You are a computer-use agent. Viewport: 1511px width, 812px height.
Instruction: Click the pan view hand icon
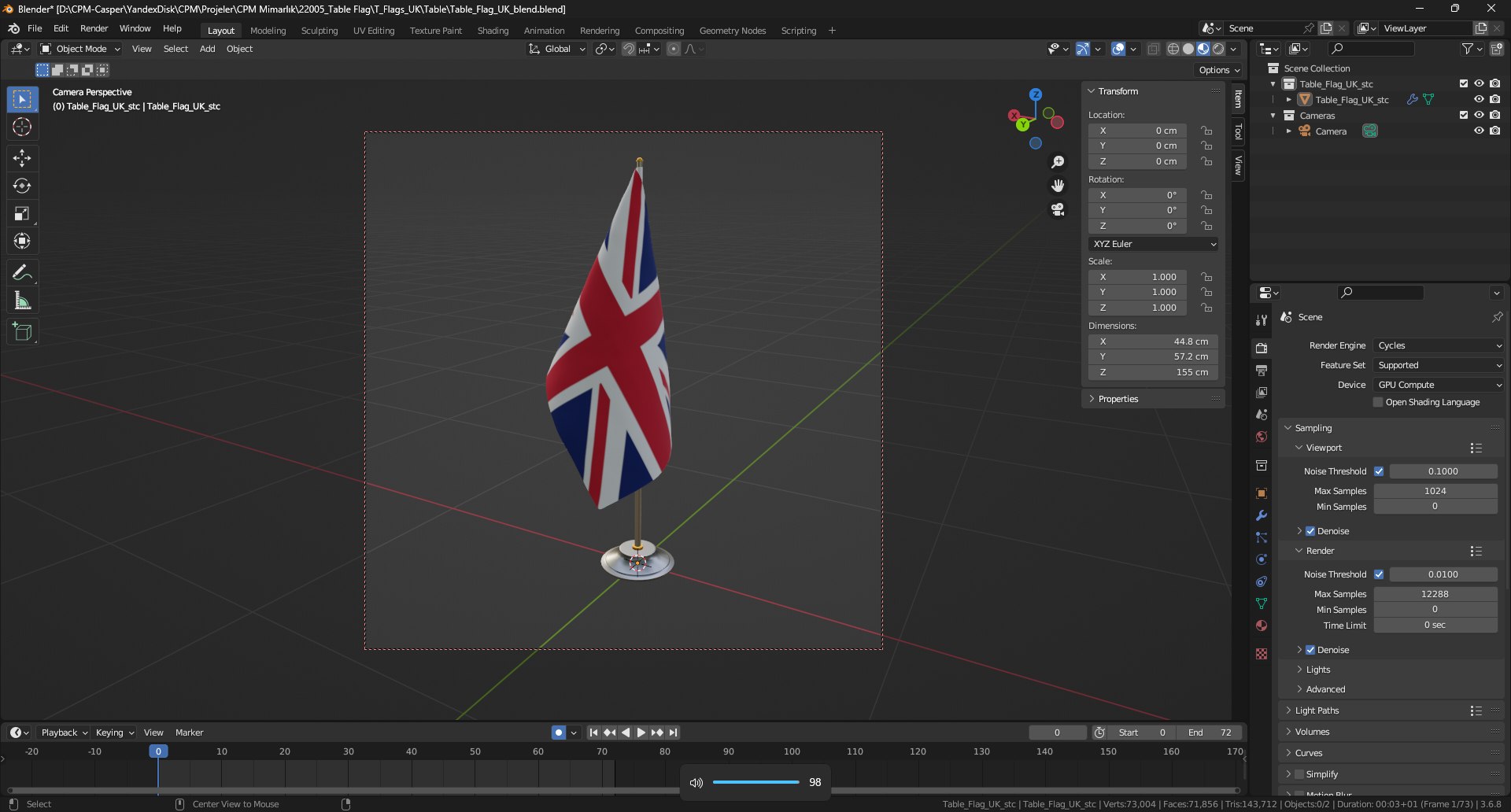point(1058,185)
